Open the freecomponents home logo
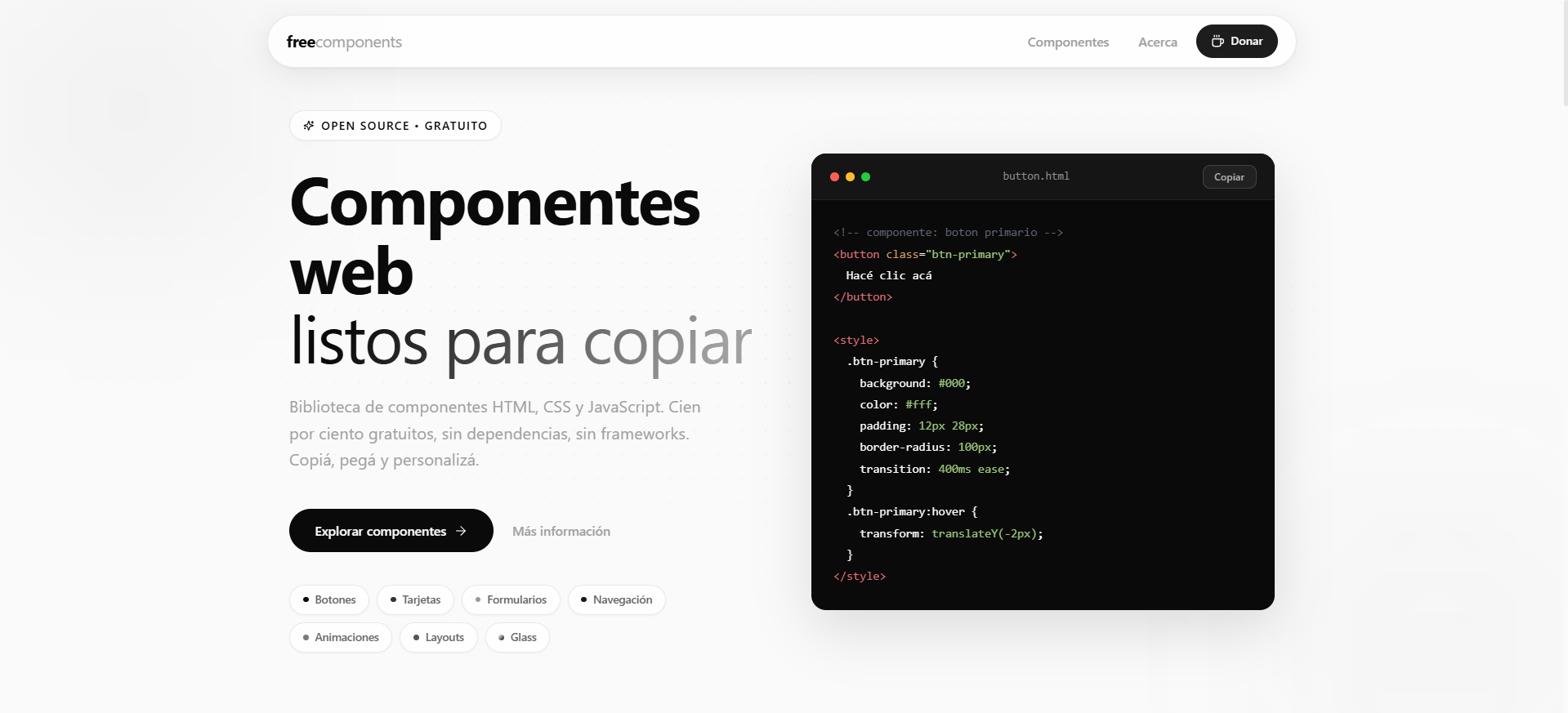 tap(344, 42)
